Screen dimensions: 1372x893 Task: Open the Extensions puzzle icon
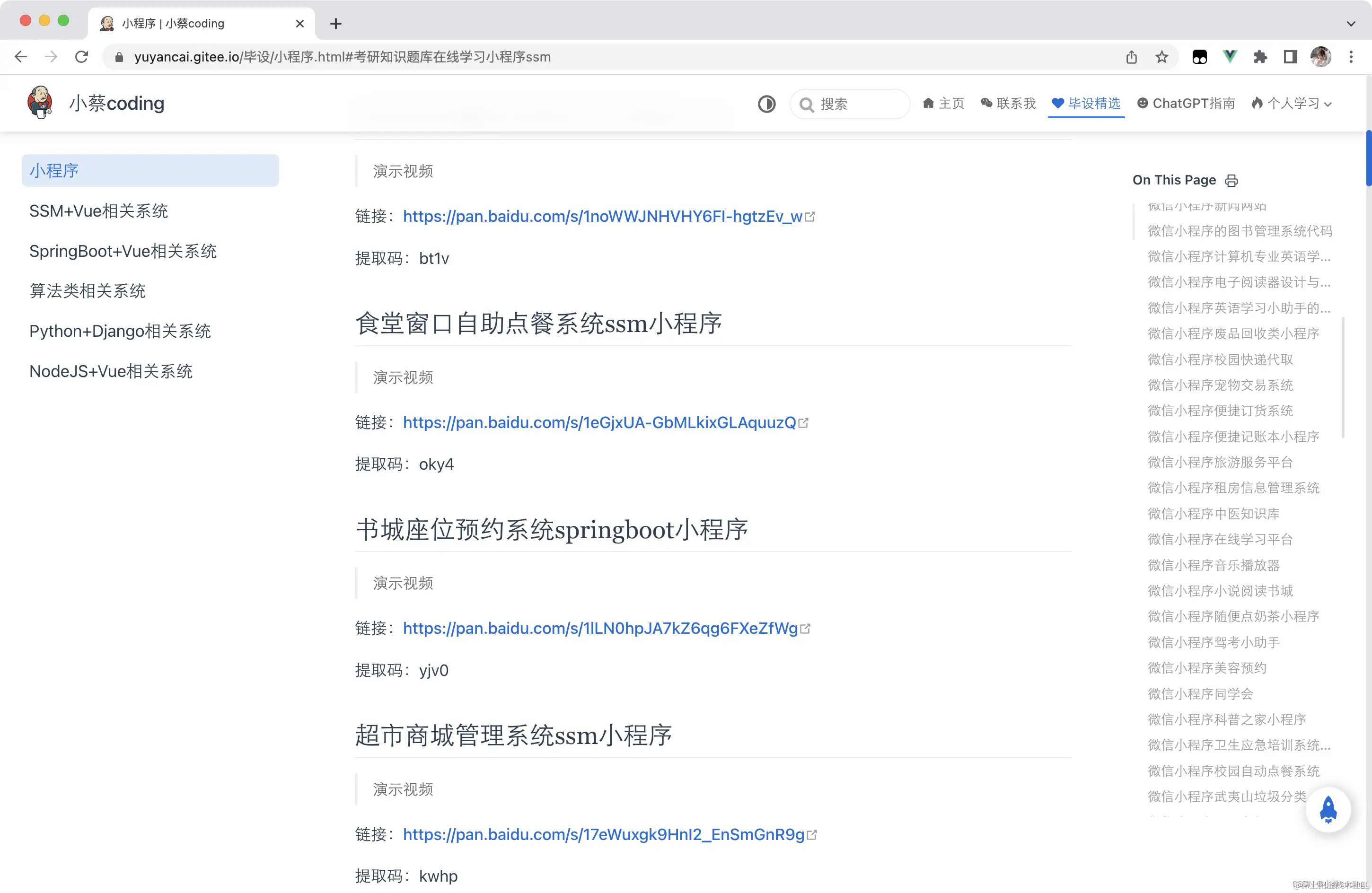[x=1260, y=56]
